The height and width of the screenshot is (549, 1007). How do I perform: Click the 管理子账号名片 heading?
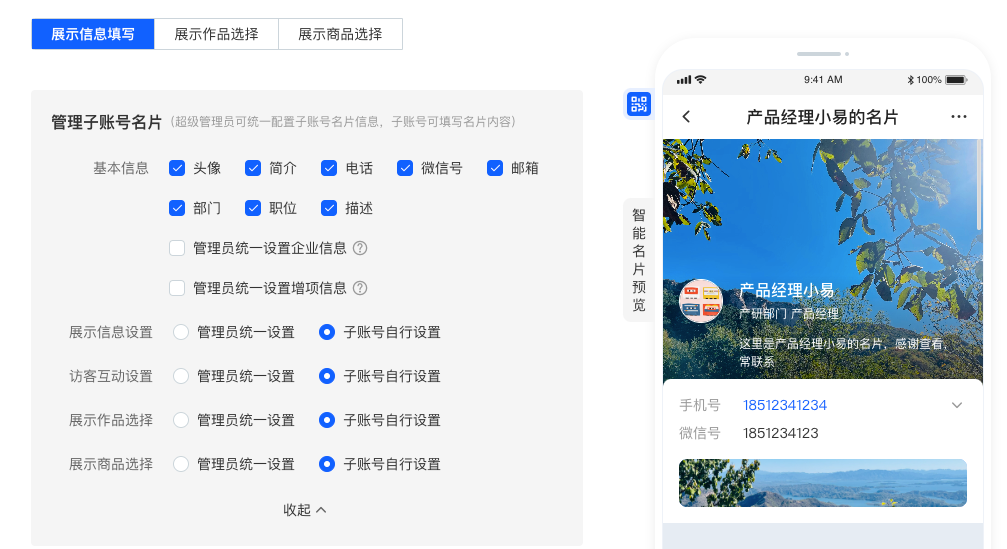(107, 122)
